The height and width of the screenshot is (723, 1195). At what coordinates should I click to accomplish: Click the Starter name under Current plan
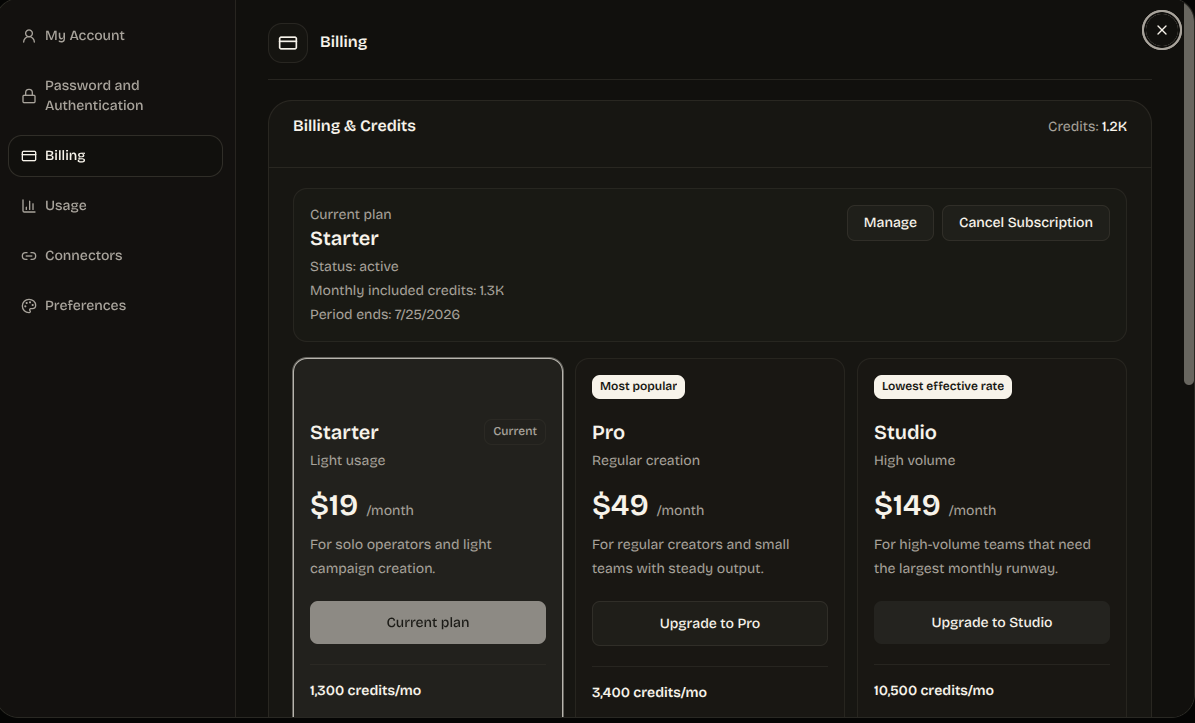344,238
